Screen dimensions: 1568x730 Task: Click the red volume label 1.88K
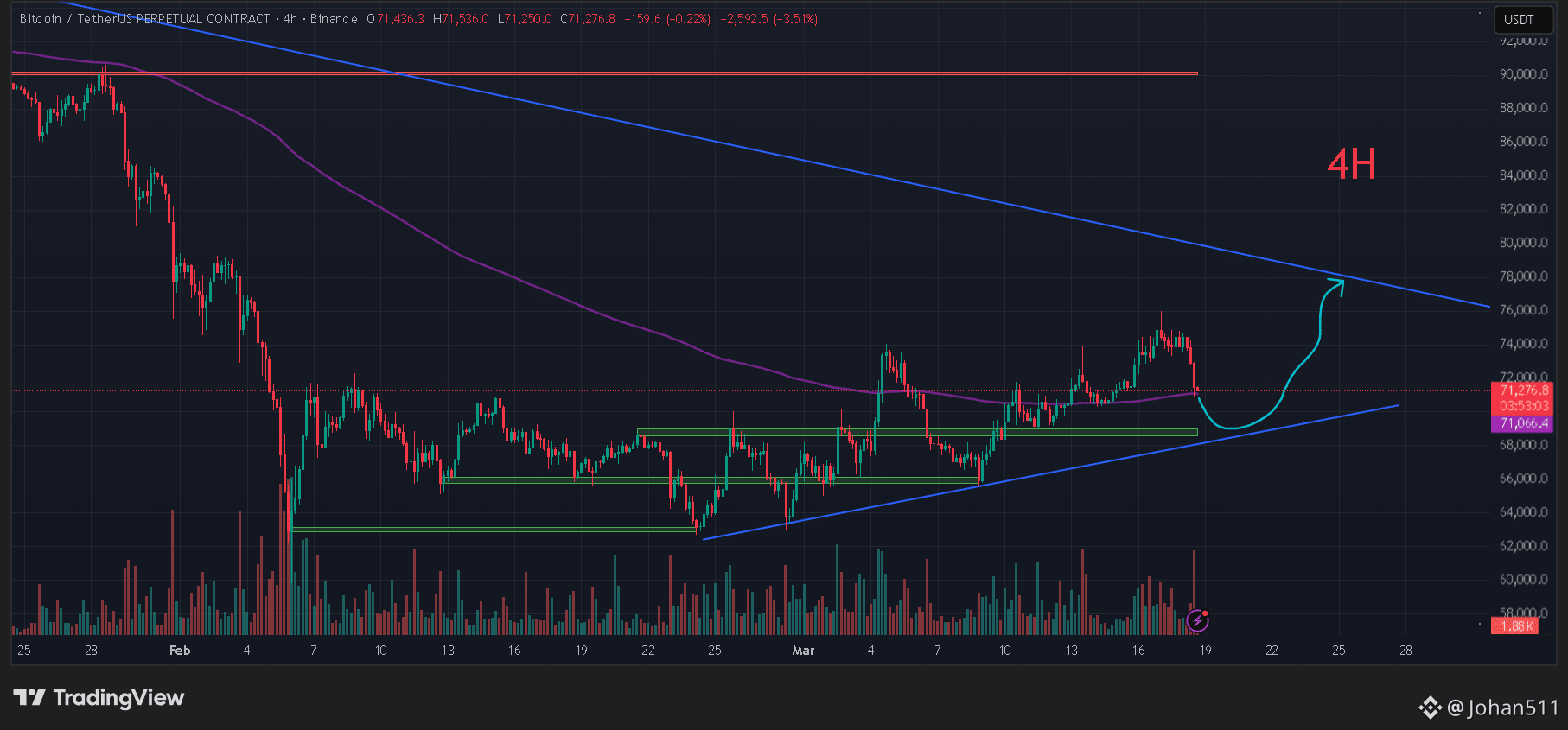coord(1514,626)
